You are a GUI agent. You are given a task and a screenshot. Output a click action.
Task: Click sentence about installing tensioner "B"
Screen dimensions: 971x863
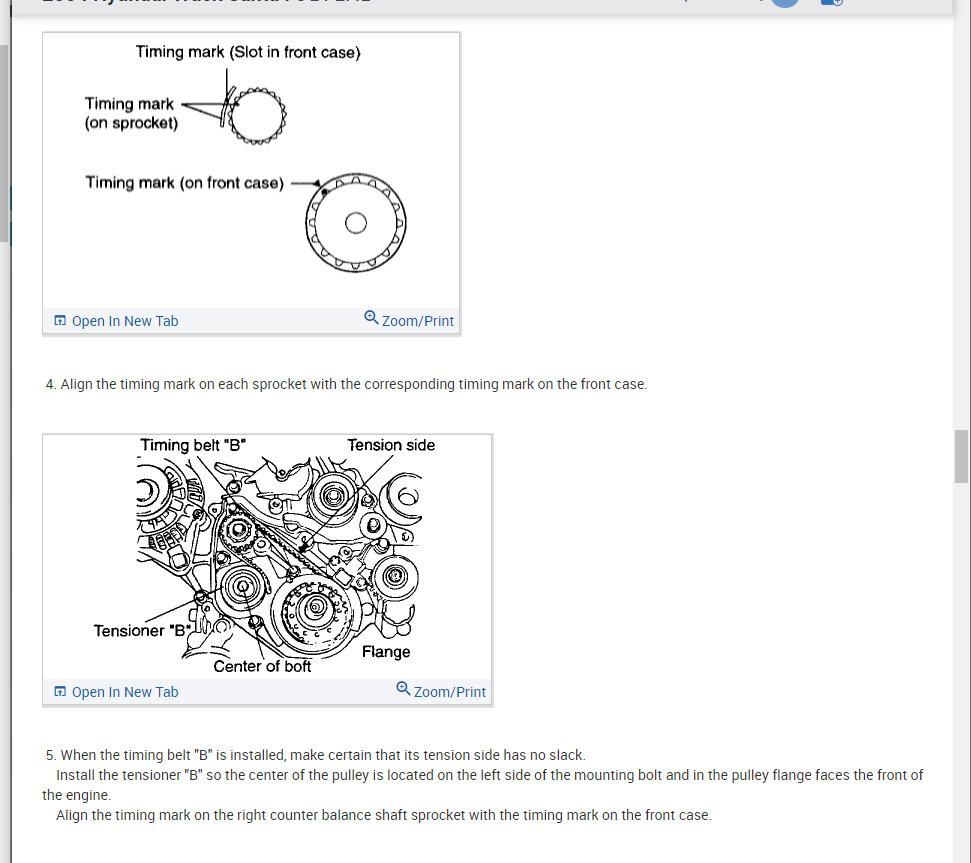tap(483, 785)
